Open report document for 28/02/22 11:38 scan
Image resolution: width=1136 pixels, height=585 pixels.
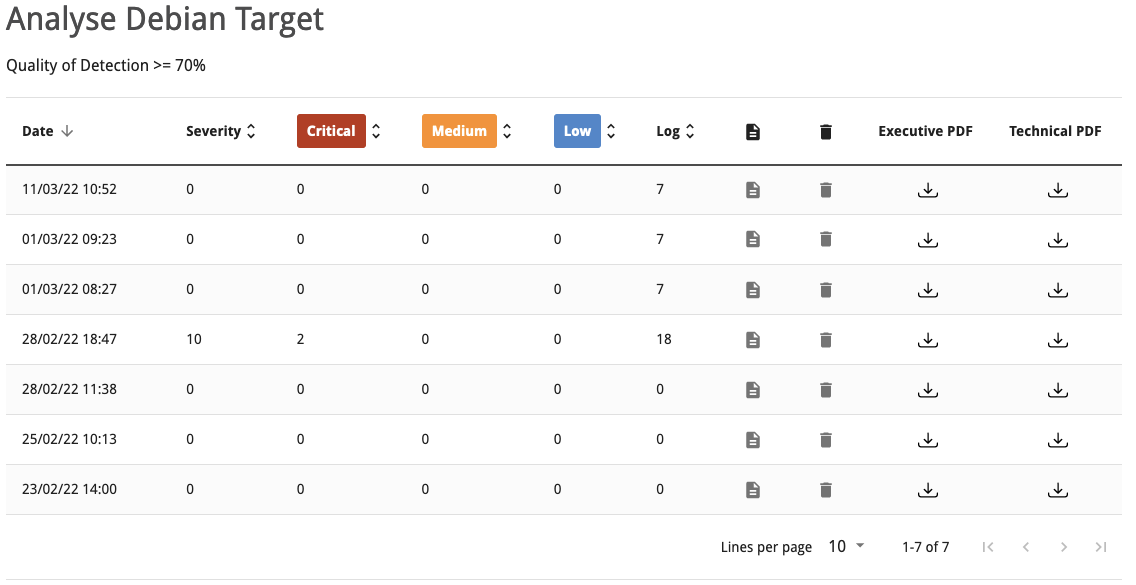(x=753, y=390)
